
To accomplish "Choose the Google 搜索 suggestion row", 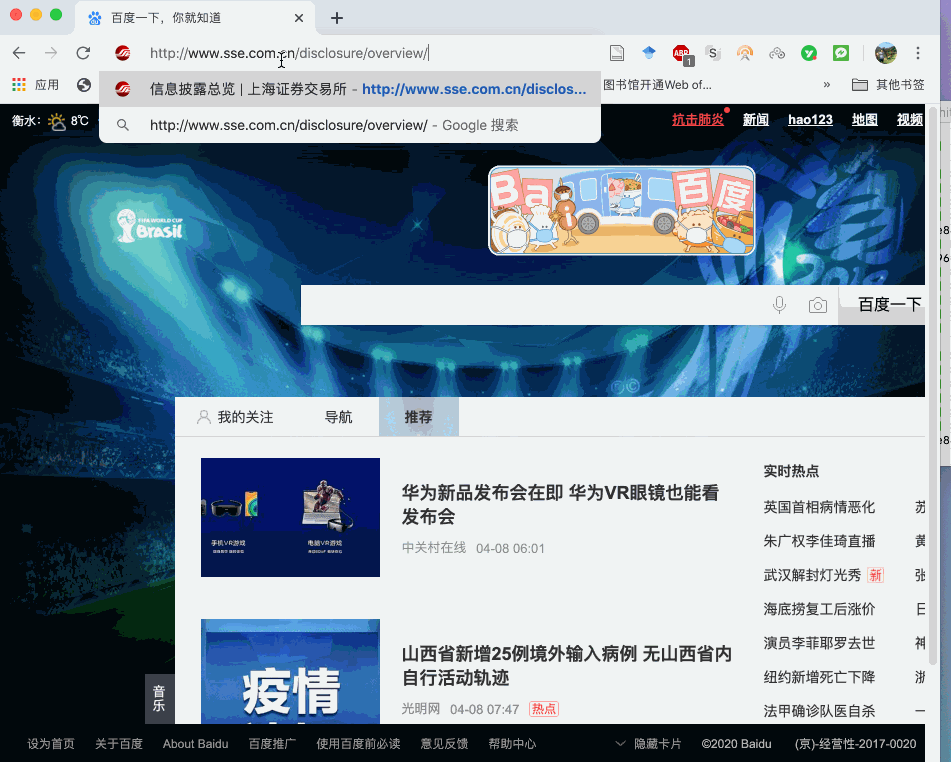I will click(x=350, y=125).
